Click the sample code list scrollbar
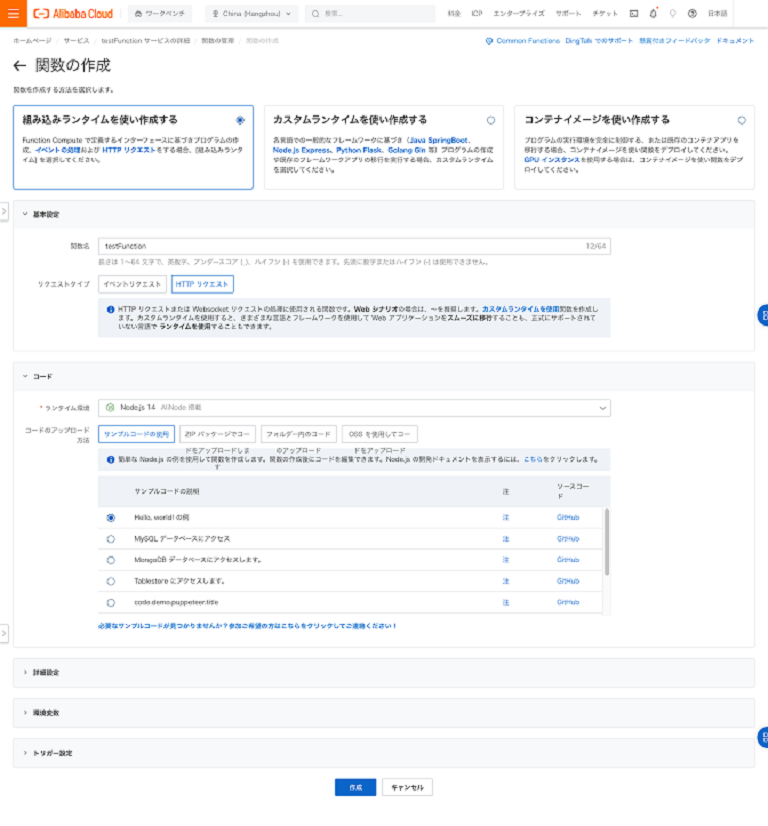The height and width of the screenshot is (826, 768). click(607, 540)
